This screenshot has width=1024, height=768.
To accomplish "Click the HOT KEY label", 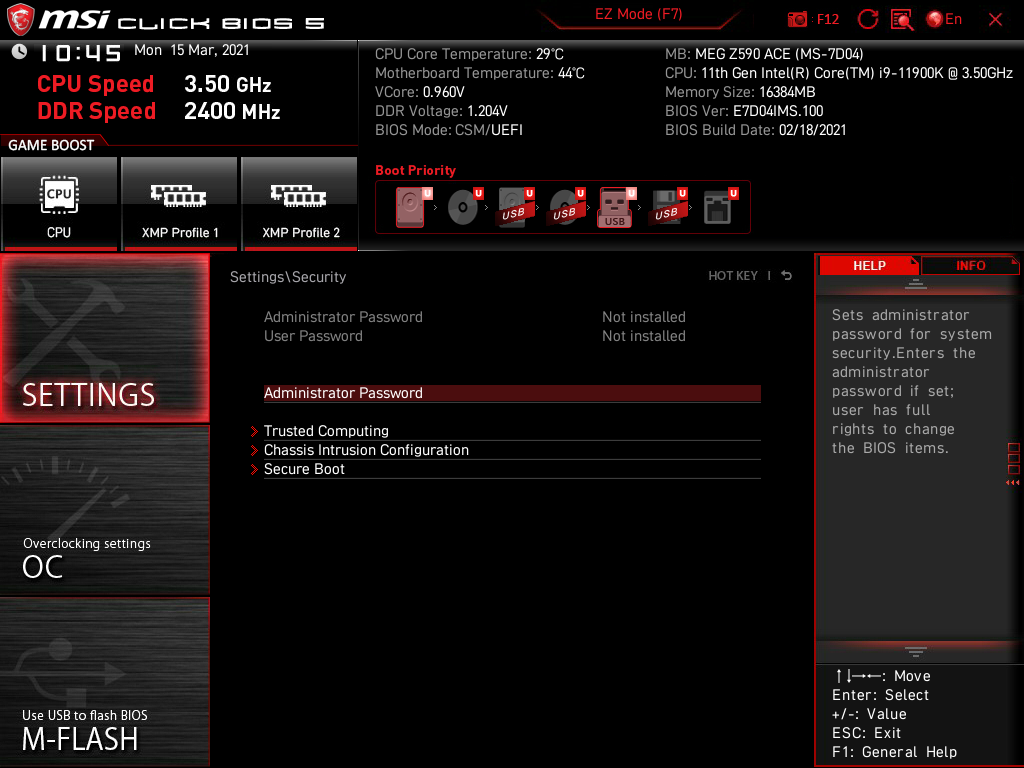I will coord(733,276).
